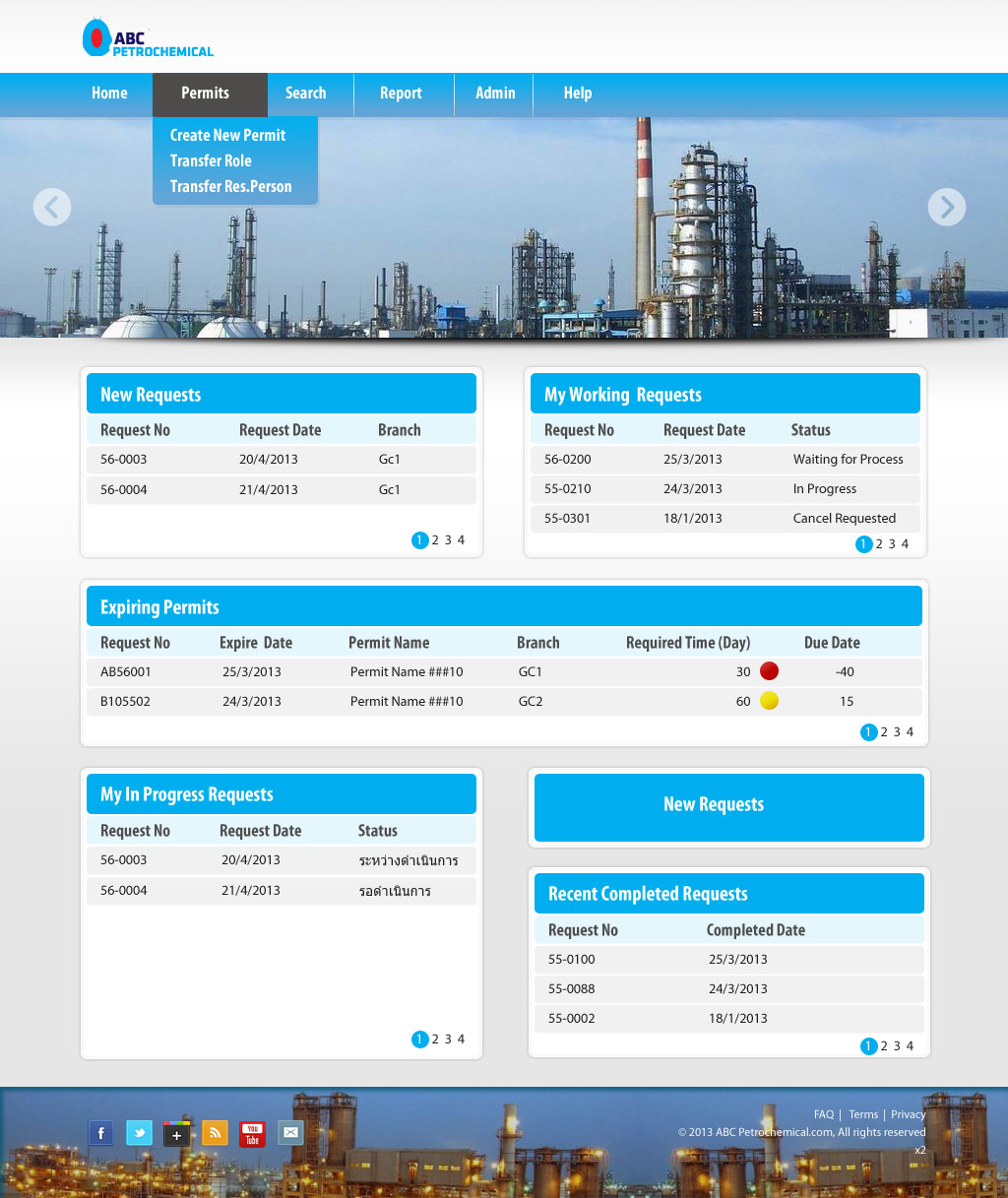This screenshot has height=1198, width=1008.
Task: Click the Privacy link
Action: pyautogui.click(x=908, y=1113)
